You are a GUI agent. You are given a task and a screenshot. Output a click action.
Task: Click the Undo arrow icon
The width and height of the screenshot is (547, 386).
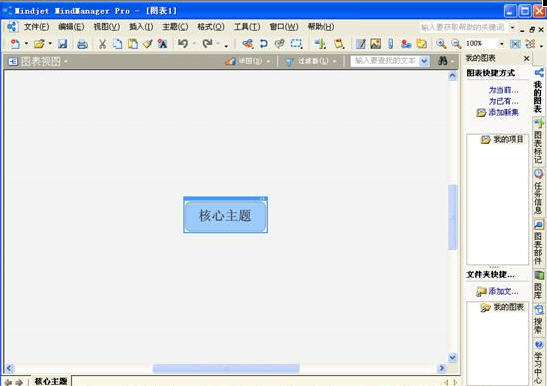tap(183, 44)
